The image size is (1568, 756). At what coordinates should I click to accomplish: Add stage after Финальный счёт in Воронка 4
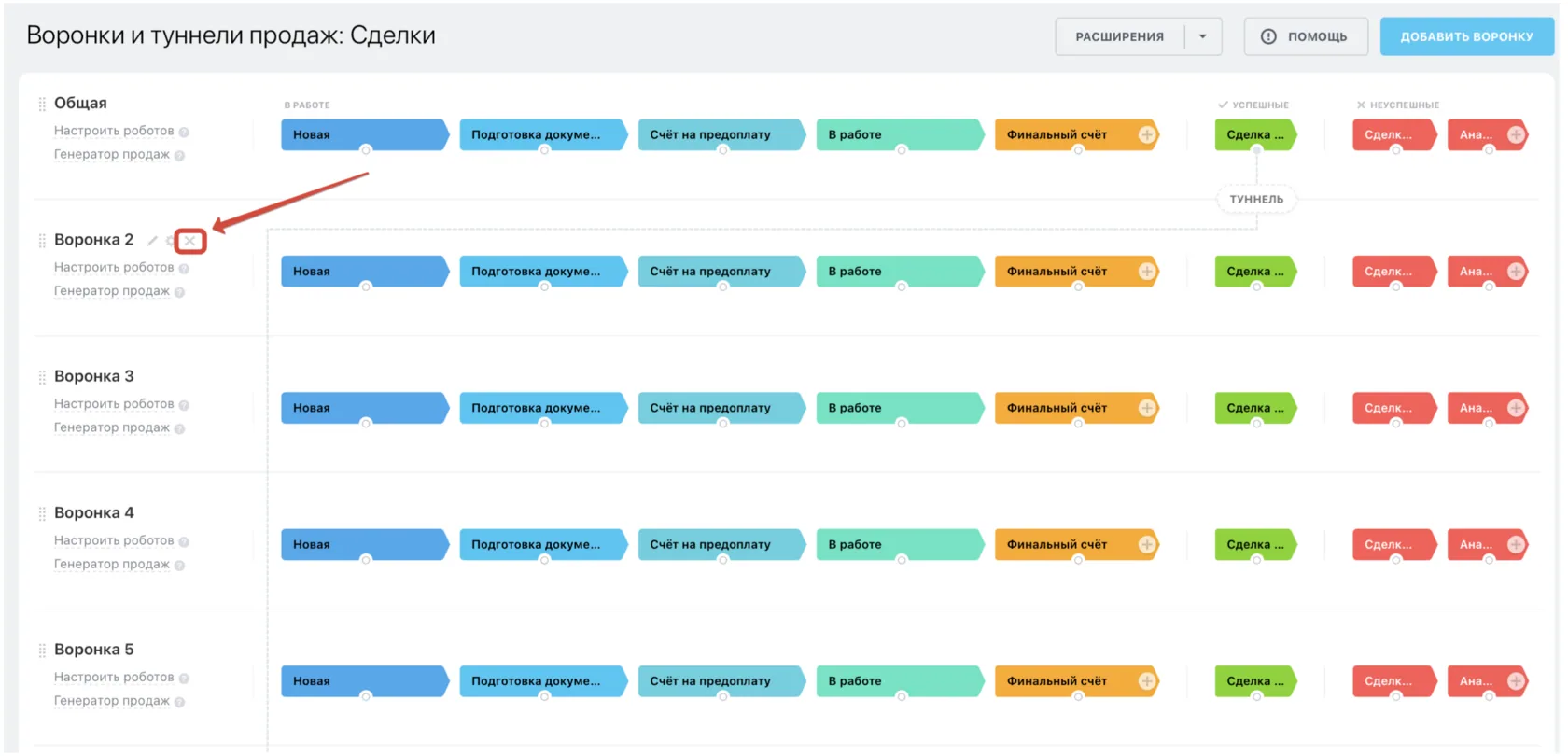point(1147,544)
